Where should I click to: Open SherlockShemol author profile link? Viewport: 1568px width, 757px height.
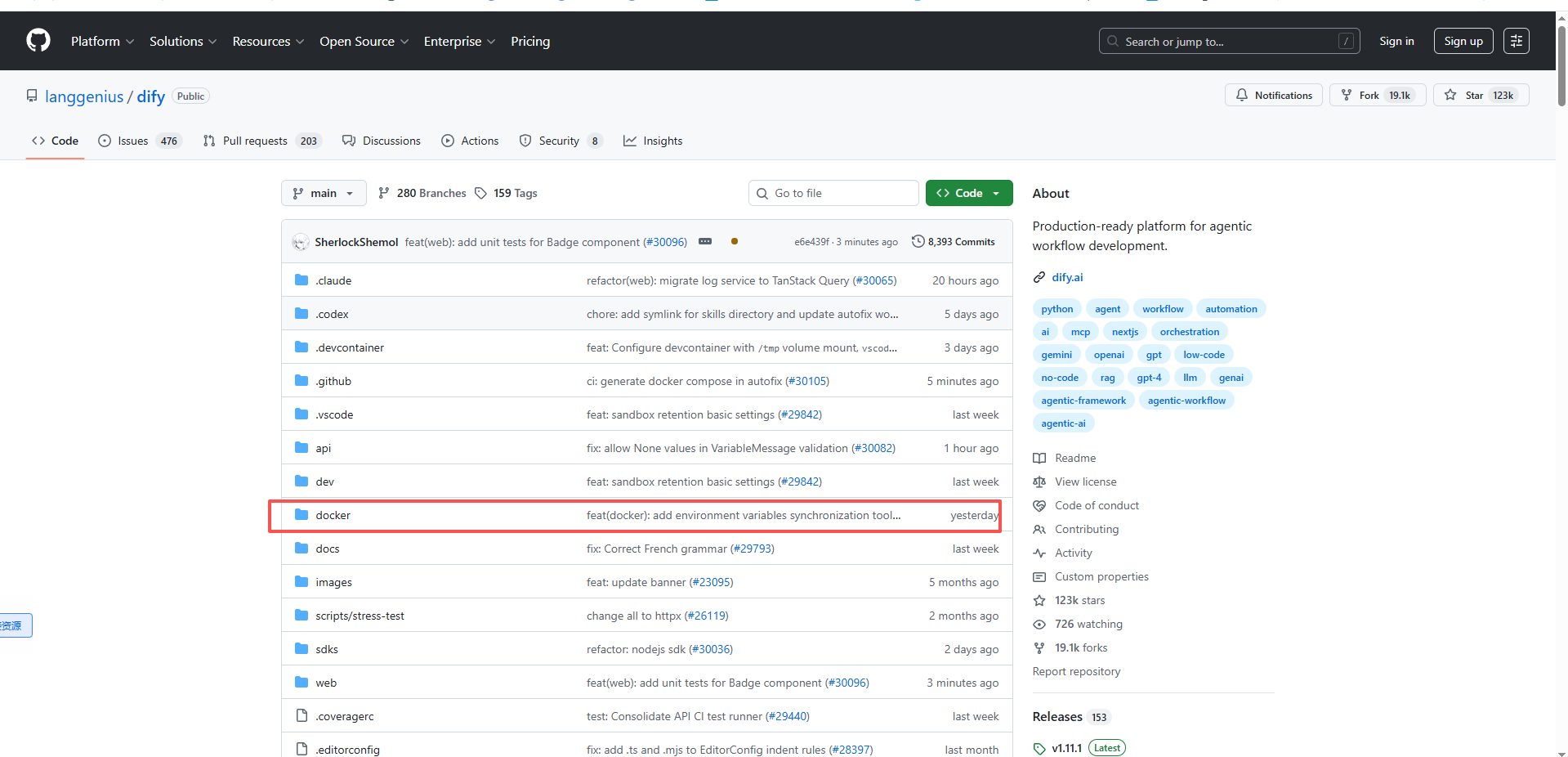[356, 242]
